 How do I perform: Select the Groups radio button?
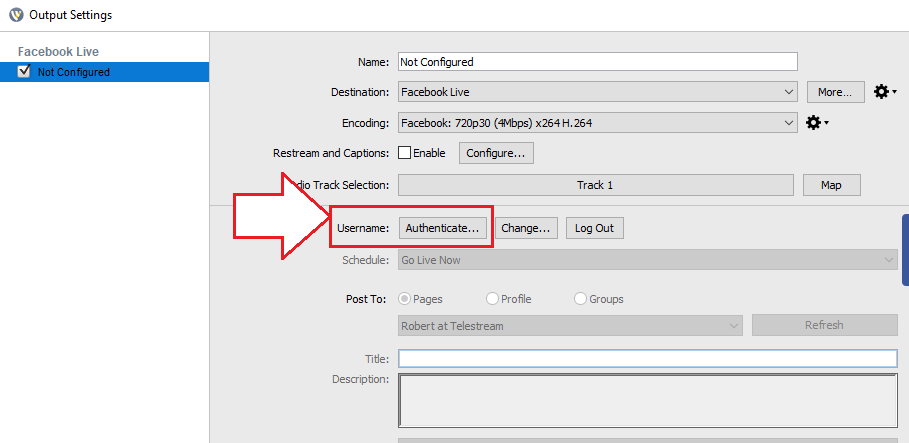(580, 299)
